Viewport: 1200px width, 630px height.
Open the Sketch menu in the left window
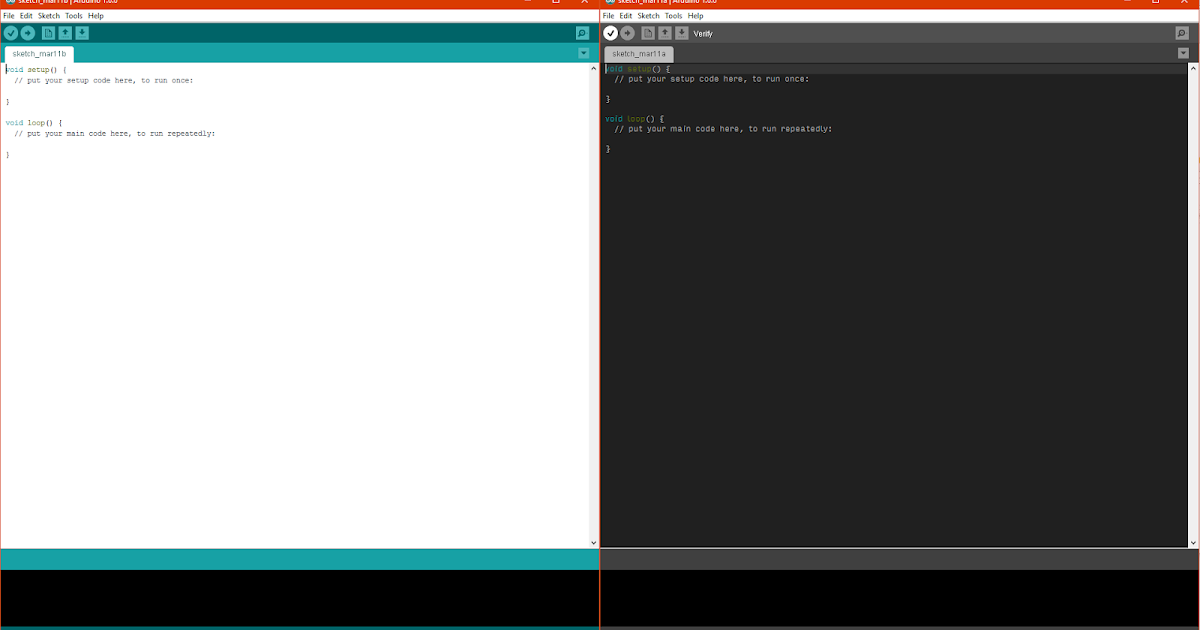coord(48,15)
